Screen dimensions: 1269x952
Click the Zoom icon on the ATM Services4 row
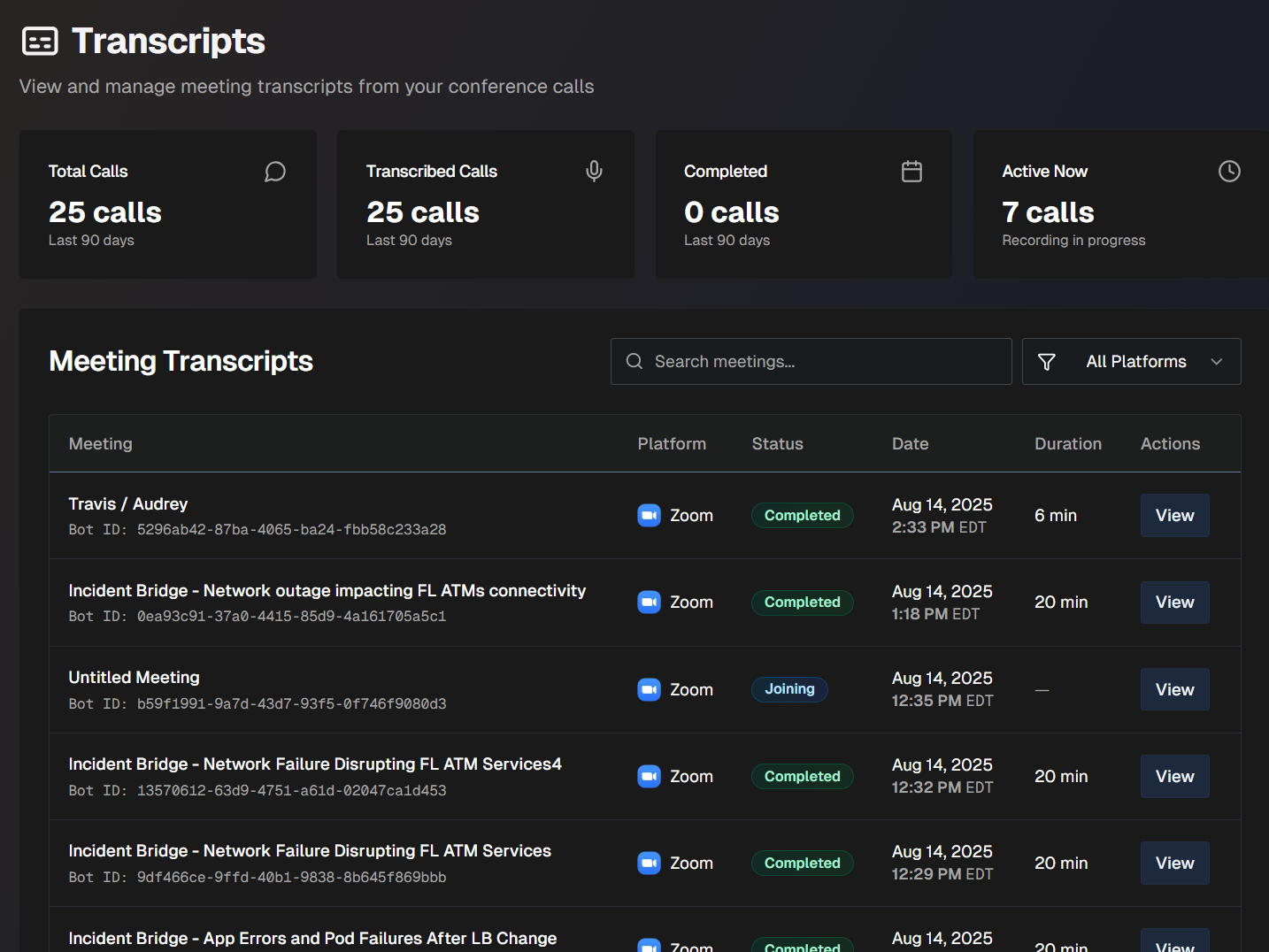pyautogui.click(x=649, y=776)
